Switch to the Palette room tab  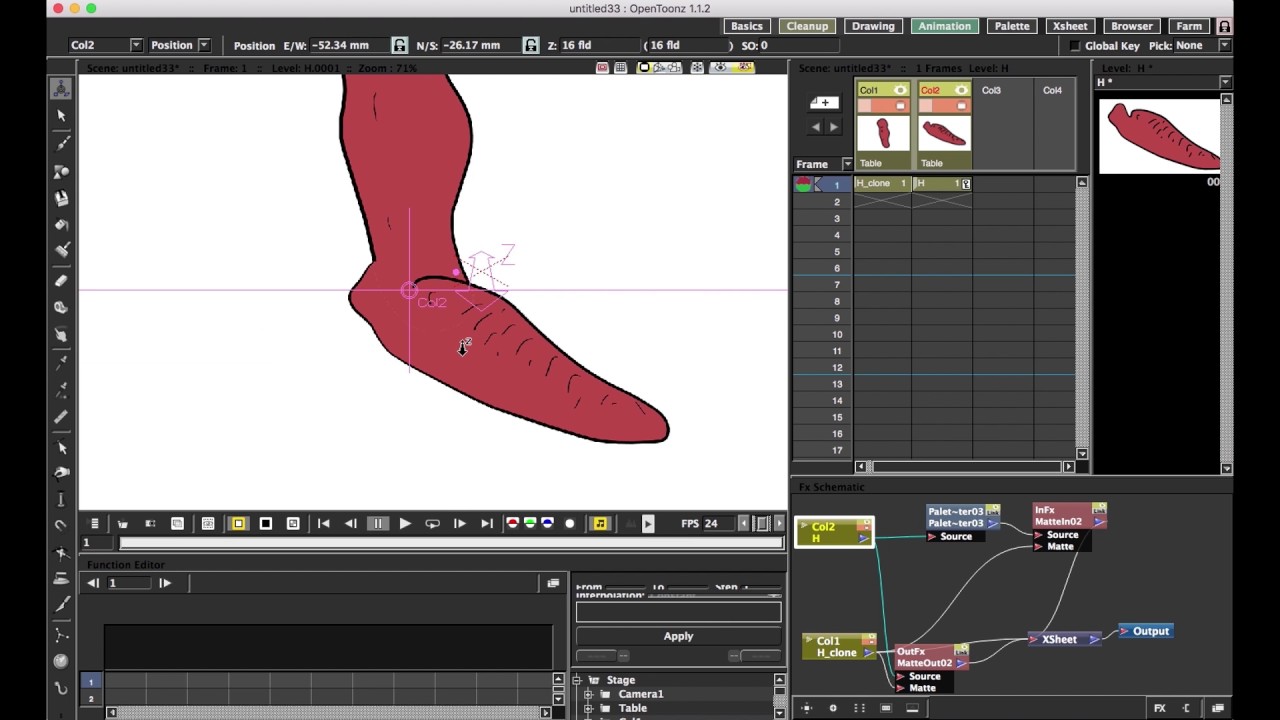point(1012,26)
